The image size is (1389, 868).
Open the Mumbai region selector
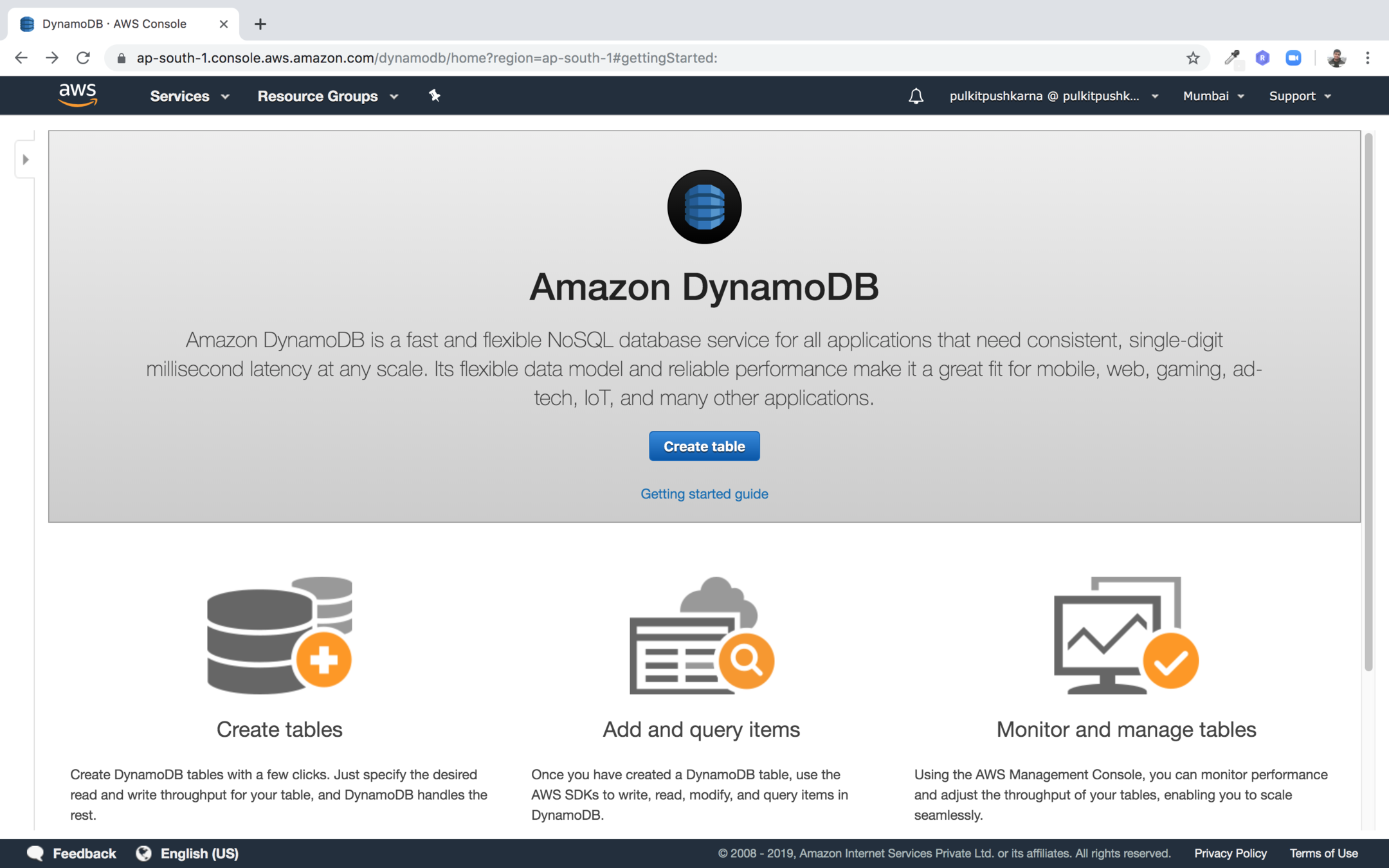pos(1213,96)
